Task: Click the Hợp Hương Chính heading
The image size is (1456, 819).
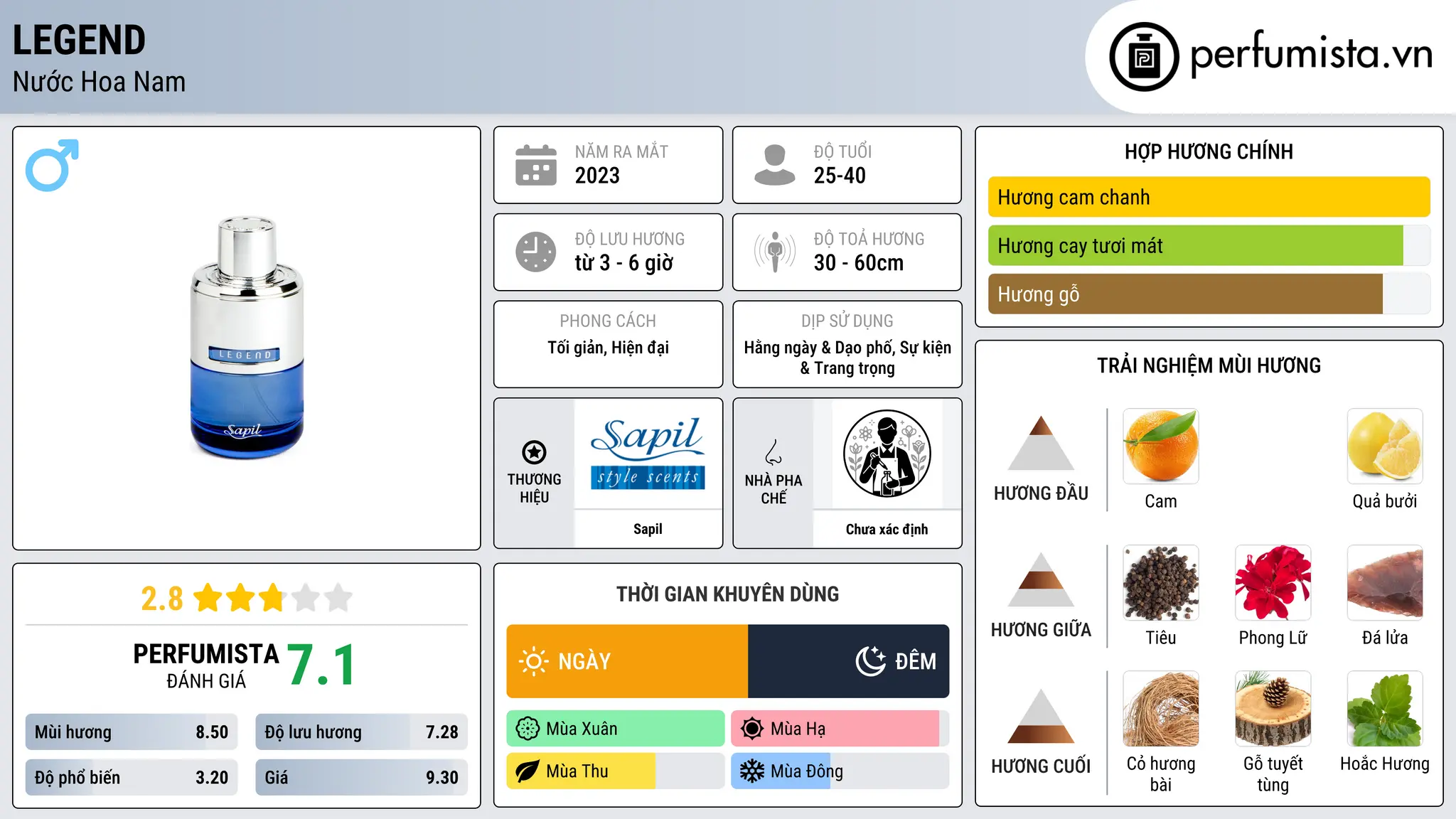Action: point(1209,151)
